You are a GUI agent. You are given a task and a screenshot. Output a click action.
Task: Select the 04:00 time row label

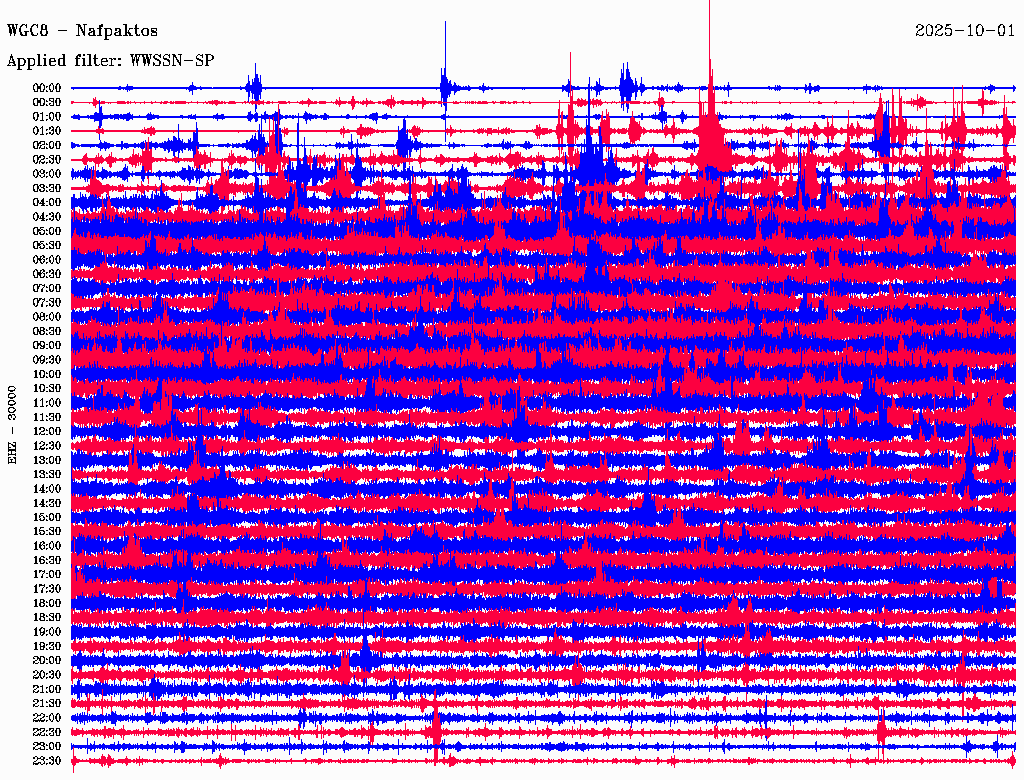pyautogui.click(x=47, y=203)
